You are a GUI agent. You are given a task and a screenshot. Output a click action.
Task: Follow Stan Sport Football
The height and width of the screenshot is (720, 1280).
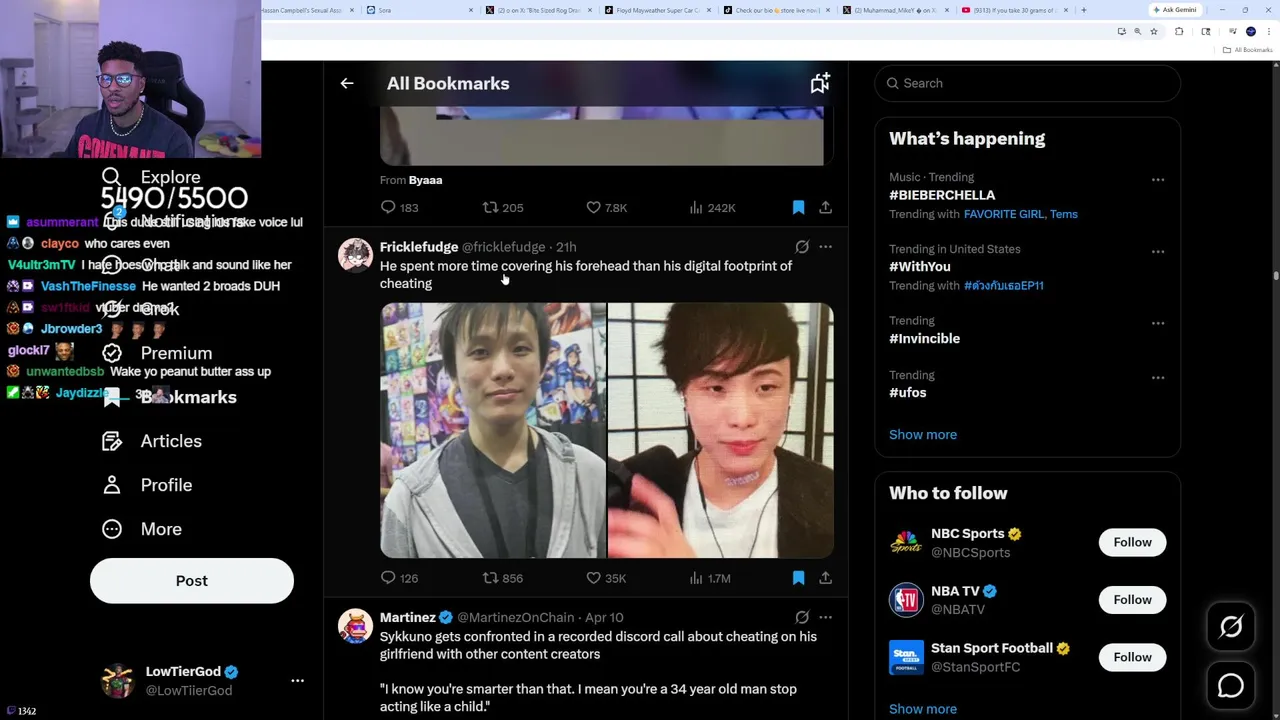click(1133, 657)
